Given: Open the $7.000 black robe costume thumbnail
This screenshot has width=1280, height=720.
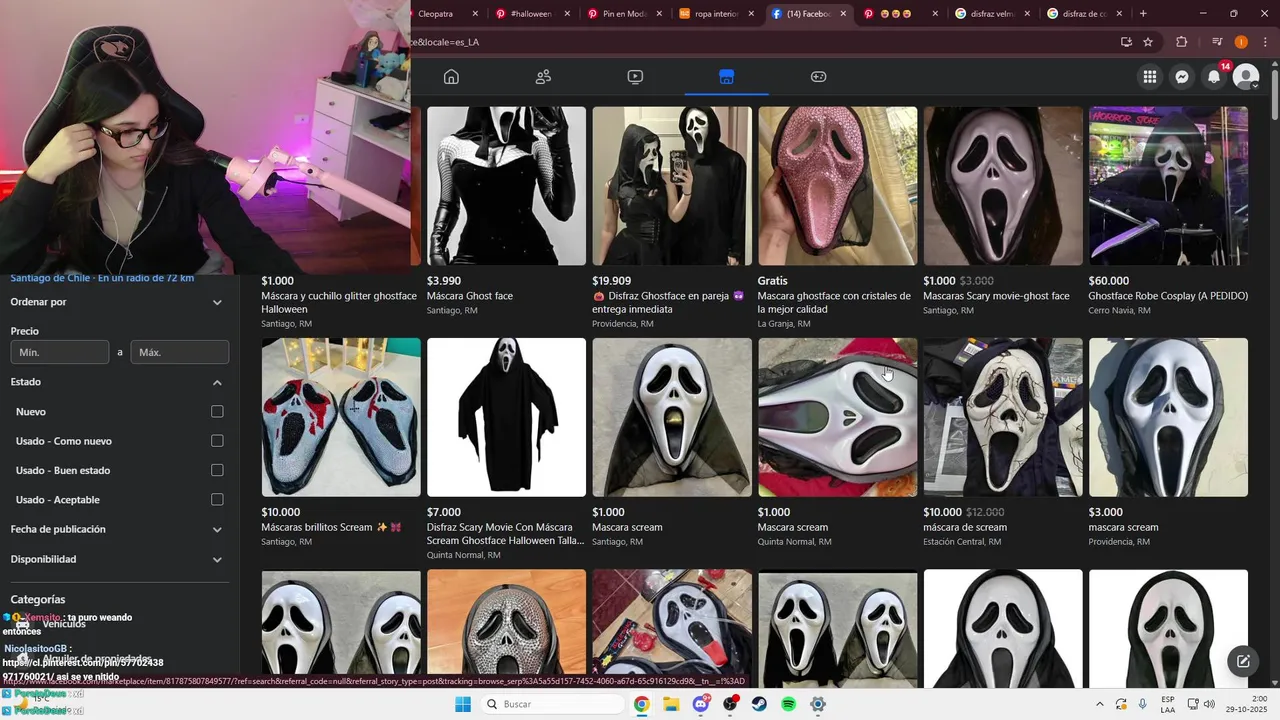Looking at the screenshot, I should pyautogui.click(x=506, y=417).
